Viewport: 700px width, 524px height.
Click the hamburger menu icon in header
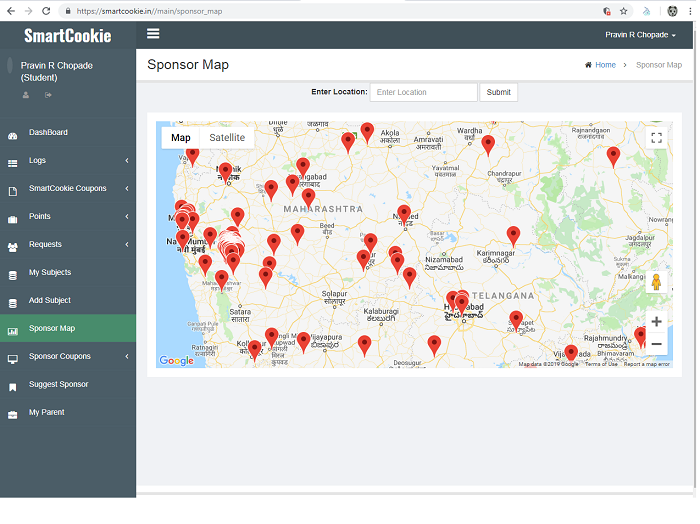pyautogui.click(x=153, y=34)
